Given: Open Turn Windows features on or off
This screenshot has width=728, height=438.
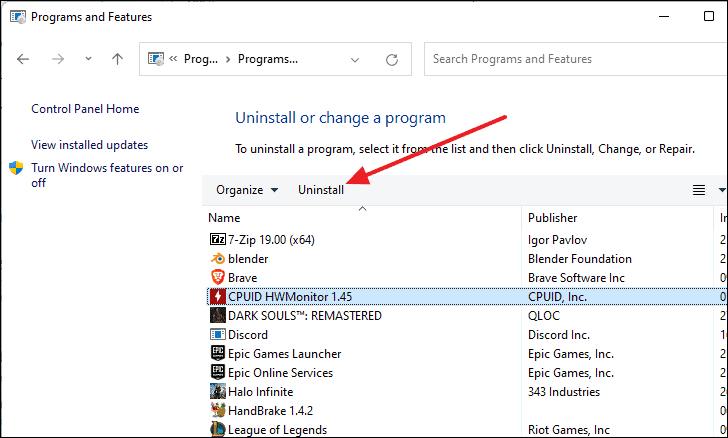Looking at the screenshot, I should 107,175.
